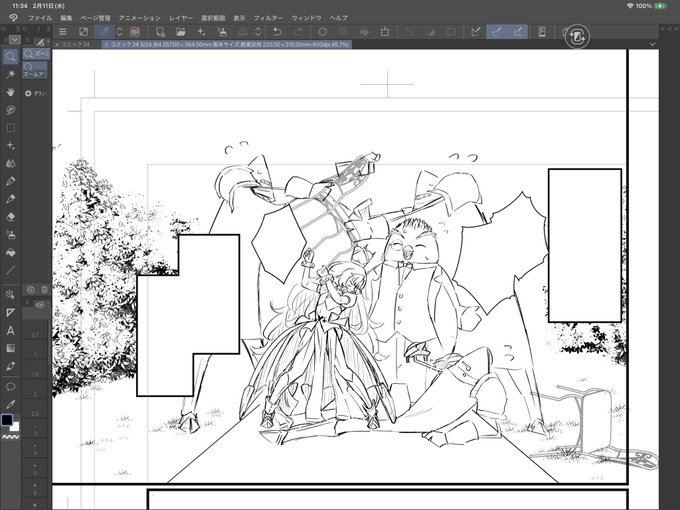Click the delete sub tool trash icon

pos(44,289)
